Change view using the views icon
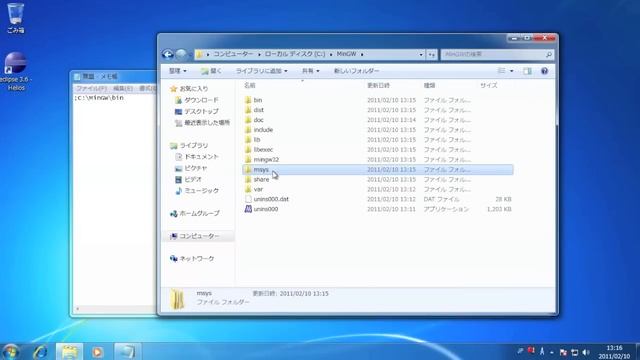The width and height of the screenshot is (640, 360). [x=501, y=71]
